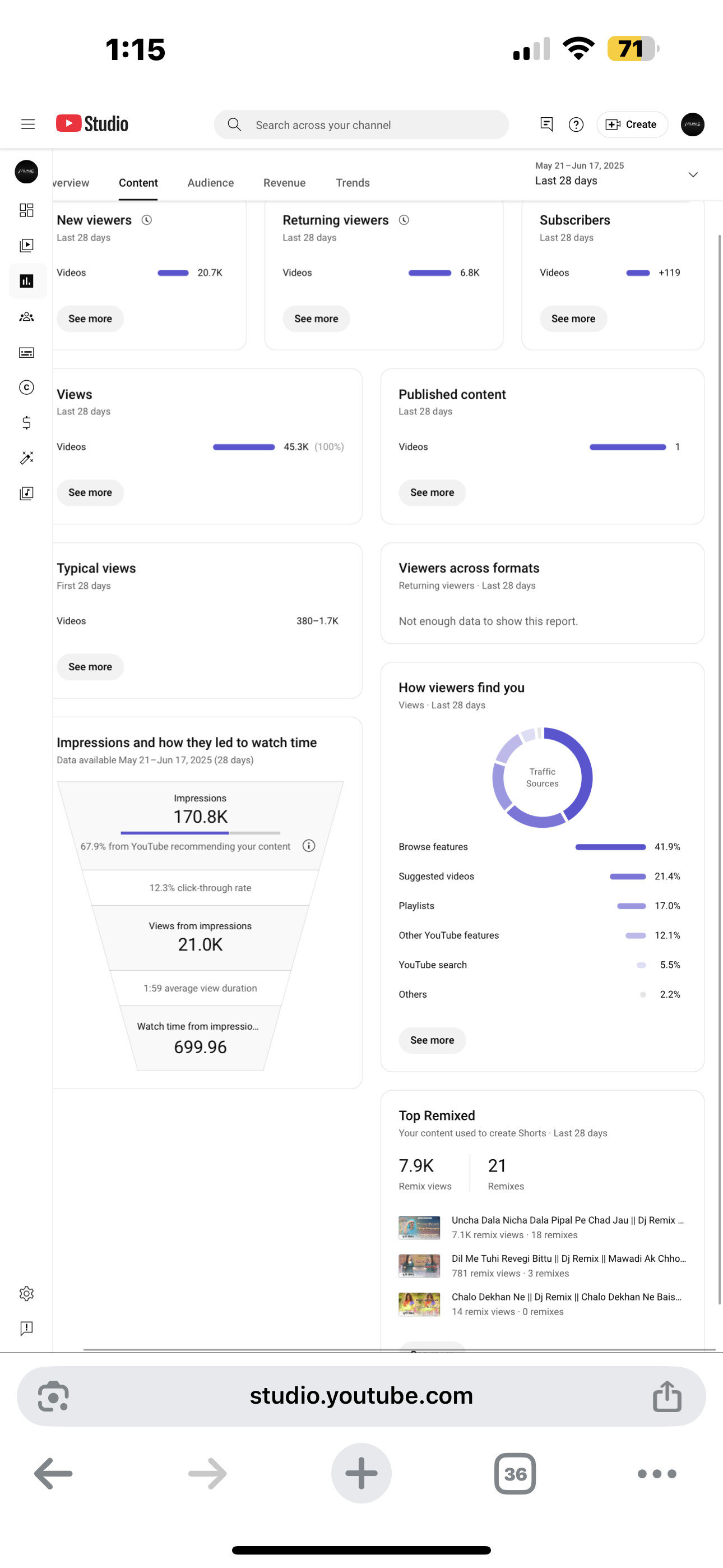Click See more in Published content card
723x1568 pixels.
click(x=432, y=492)
